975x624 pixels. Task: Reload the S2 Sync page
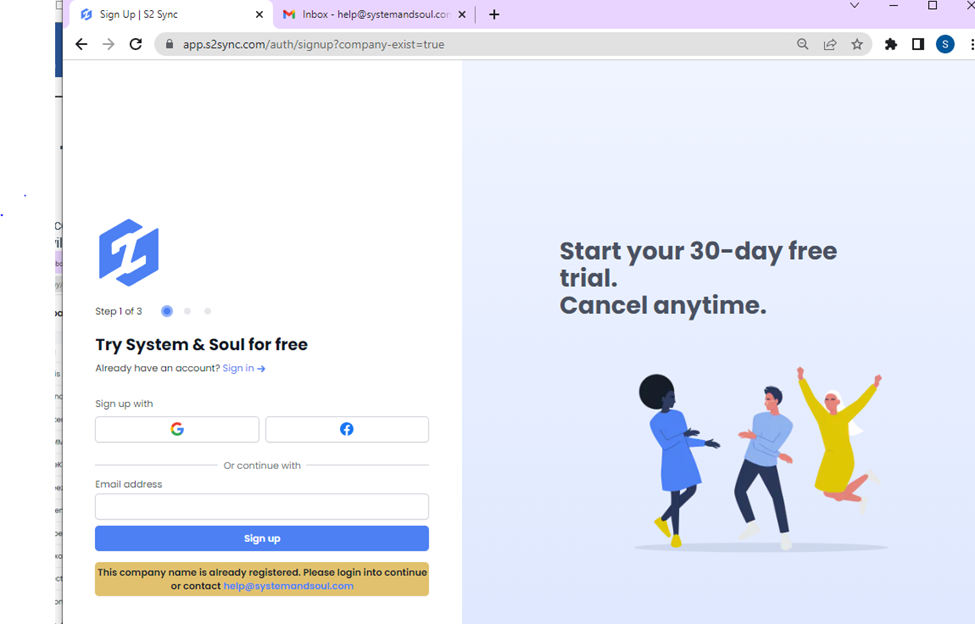pos(136,44)
